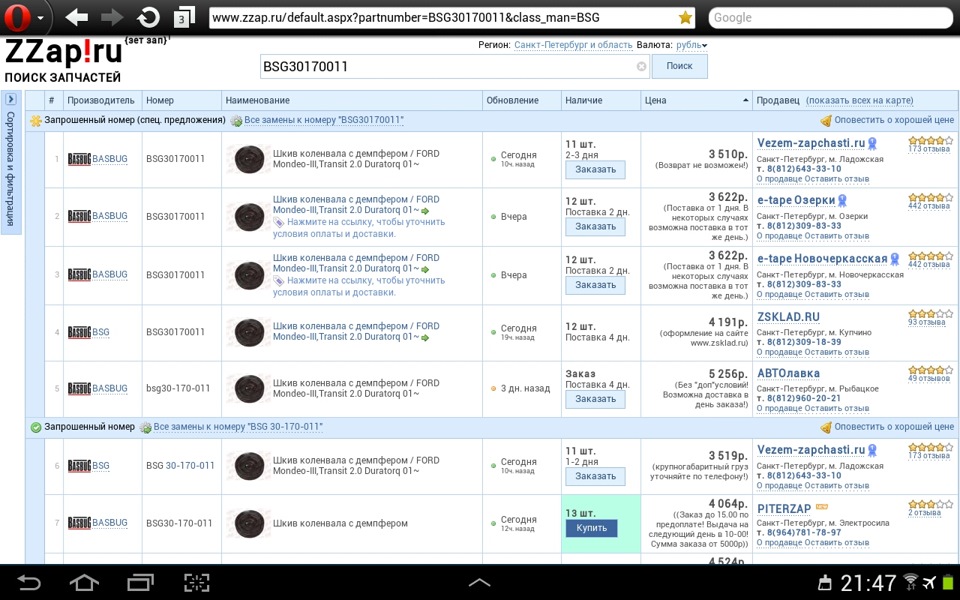Image resolution: width=960 pixels, height=600 pixels.
Task: Tap the Android recent apps button
Action: click(140, 582)
